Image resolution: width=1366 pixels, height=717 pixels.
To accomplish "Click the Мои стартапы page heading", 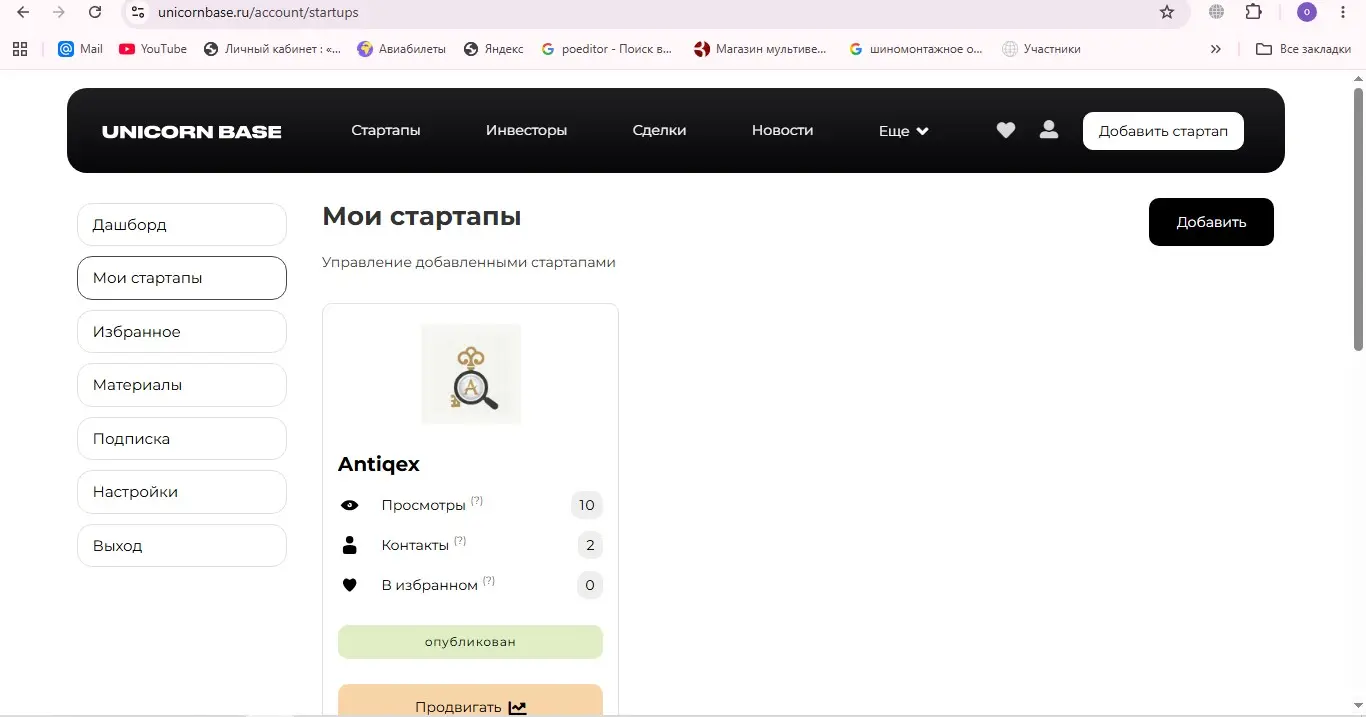I will [x=421, y=216].
